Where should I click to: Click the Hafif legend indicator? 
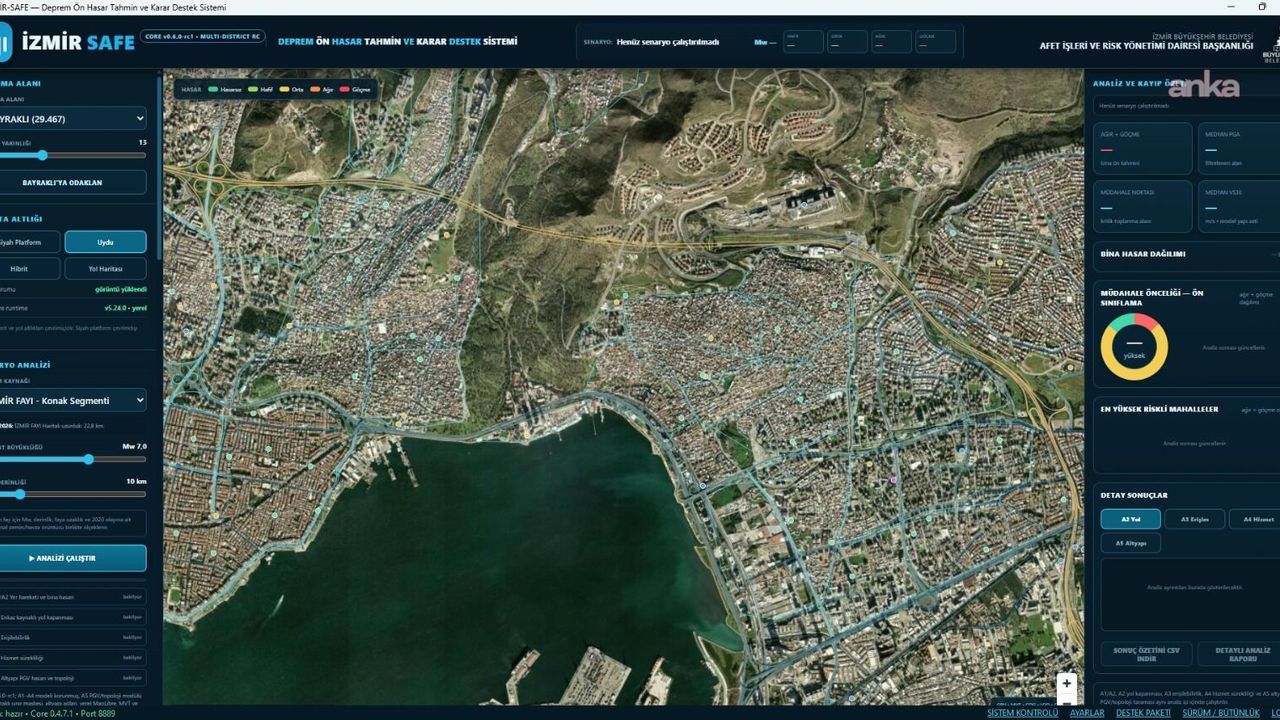[x=254, y=89]
